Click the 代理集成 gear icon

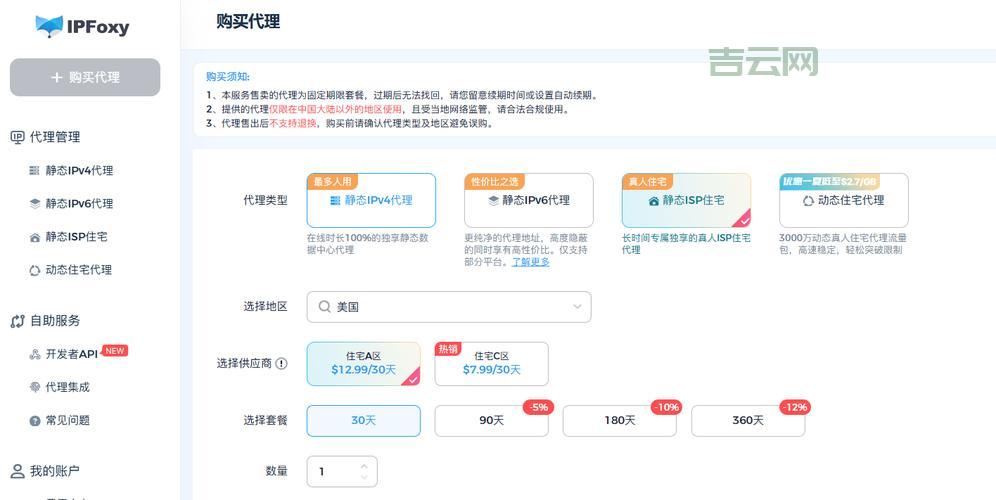pyautogui.click(x=34, y=387)
